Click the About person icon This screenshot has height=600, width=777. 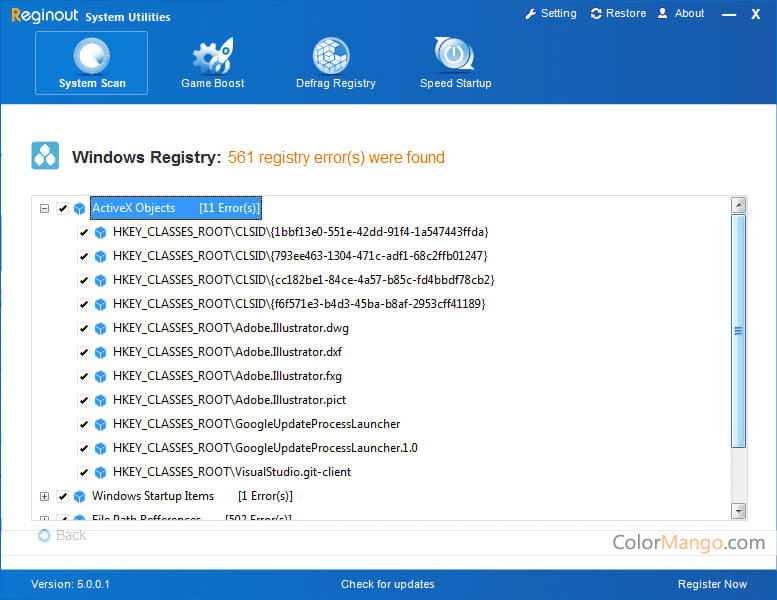coord(663,13)
